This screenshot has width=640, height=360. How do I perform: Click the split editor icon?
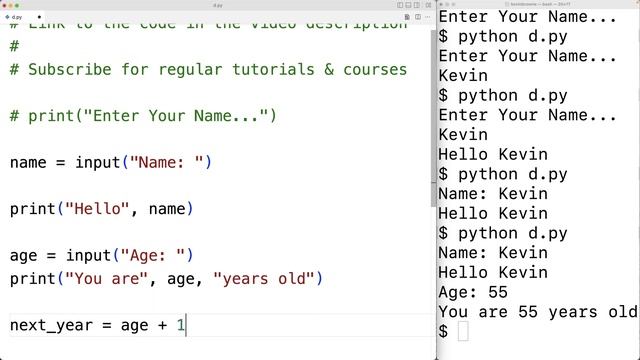point(418,17)
